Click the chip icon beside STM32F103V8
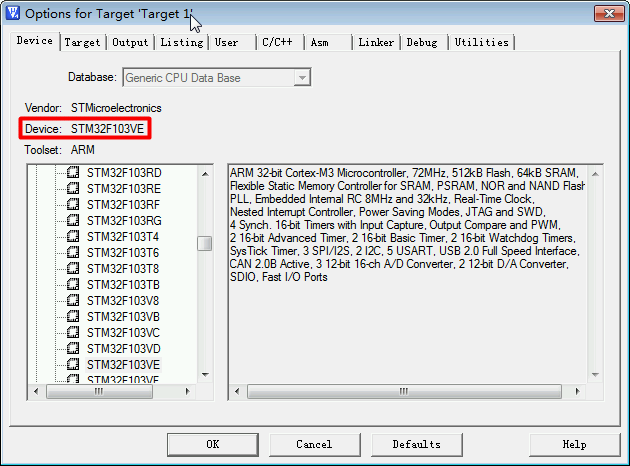The image size is (630, 466). pos(73,300)
